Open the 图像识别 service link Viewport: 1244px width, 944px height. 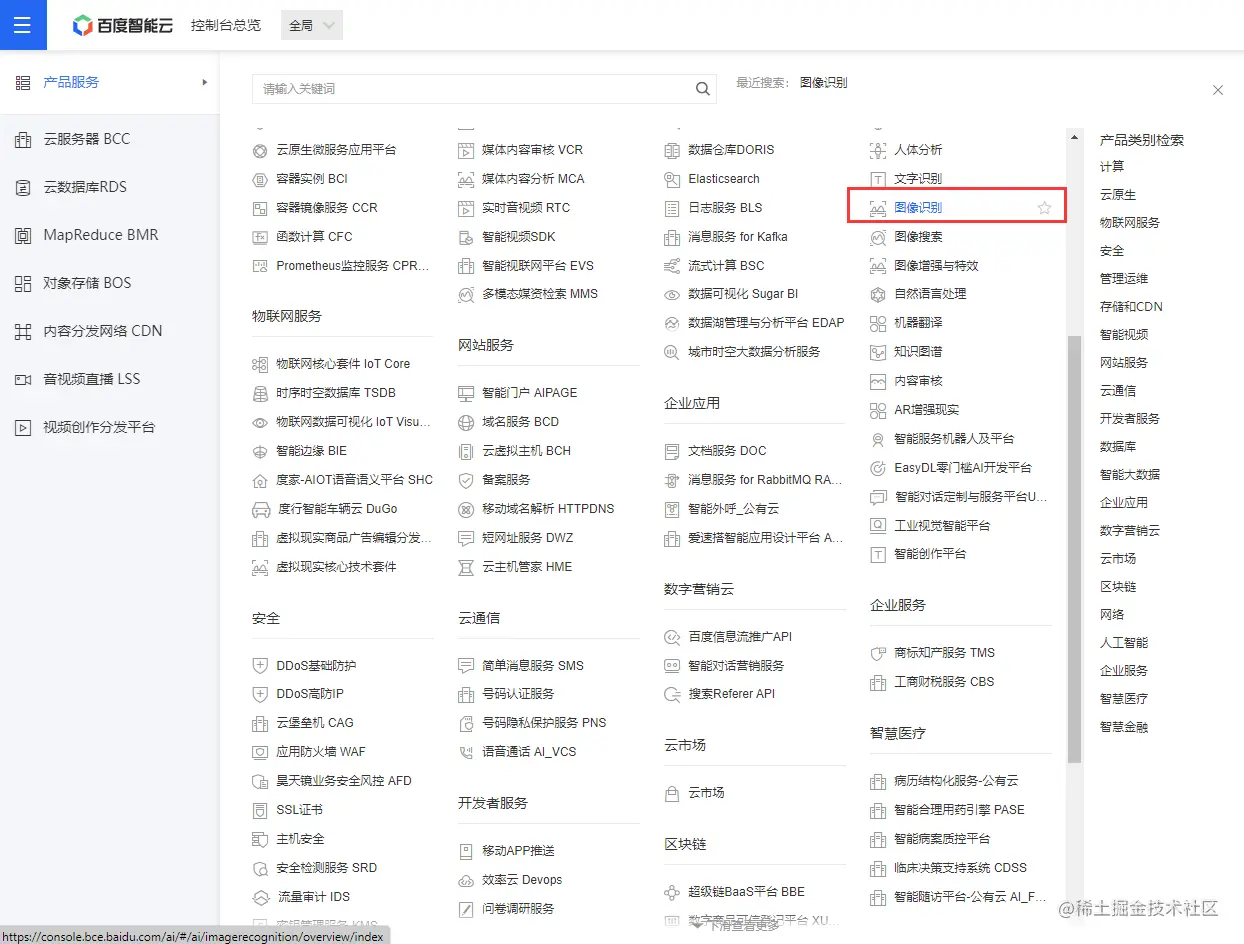point(918,208)
